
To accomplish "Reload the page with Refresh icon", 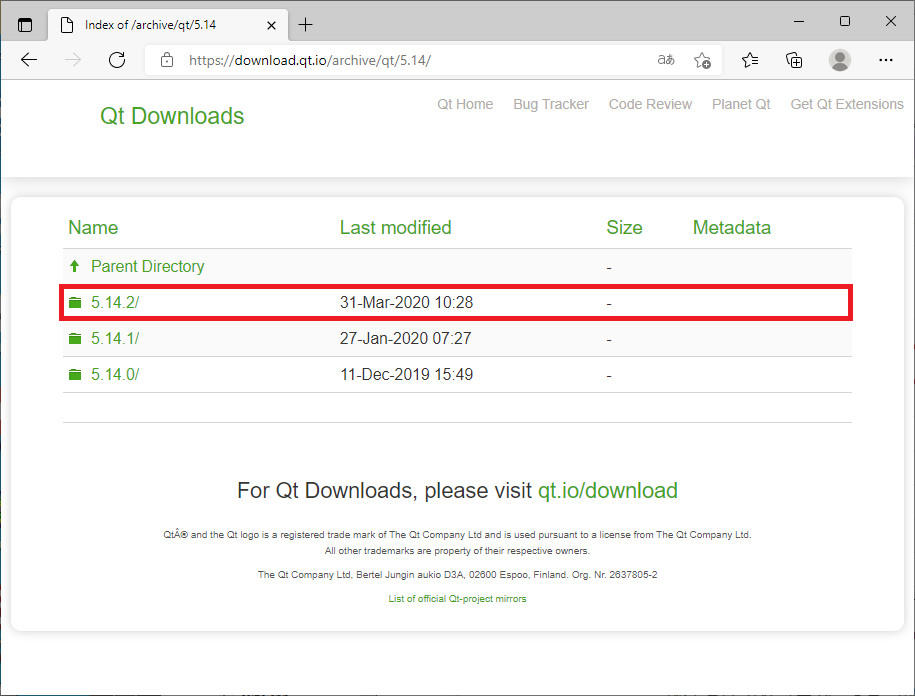I will (117, 60).
